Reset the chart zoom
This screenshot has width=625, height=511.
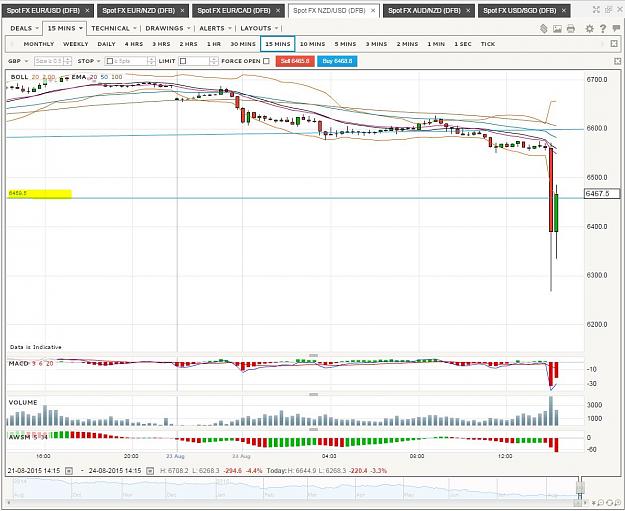609,503
